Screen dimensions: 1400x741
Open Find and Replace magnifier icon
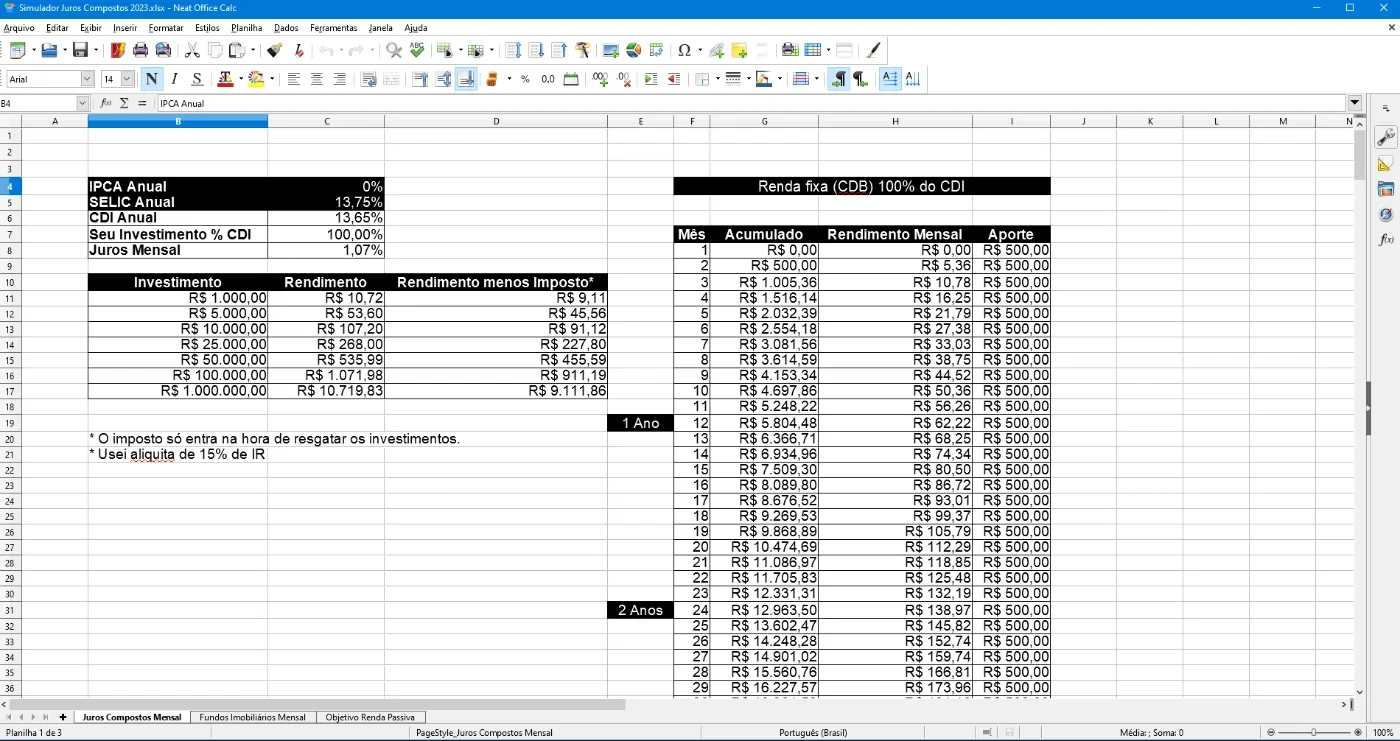click(x=394, y=50)
